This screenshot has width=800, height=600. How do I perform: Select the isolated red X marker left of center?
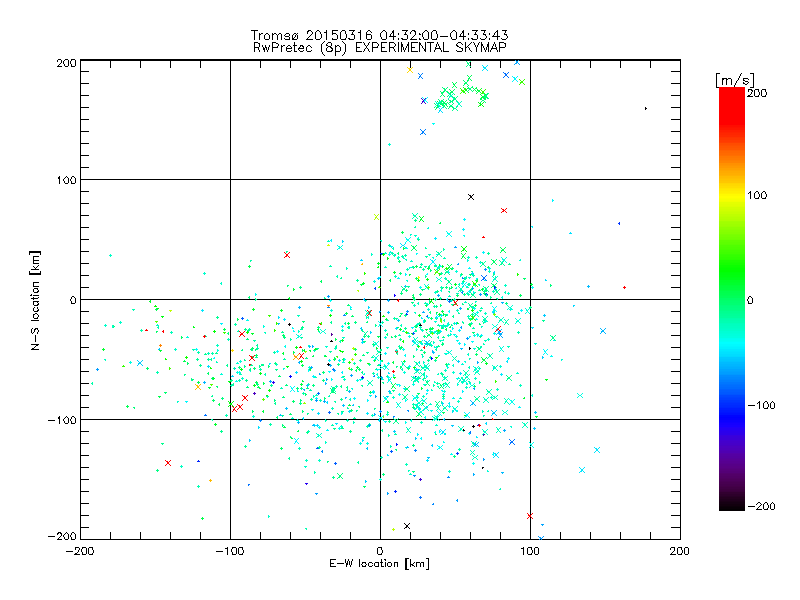click(287, 255)
